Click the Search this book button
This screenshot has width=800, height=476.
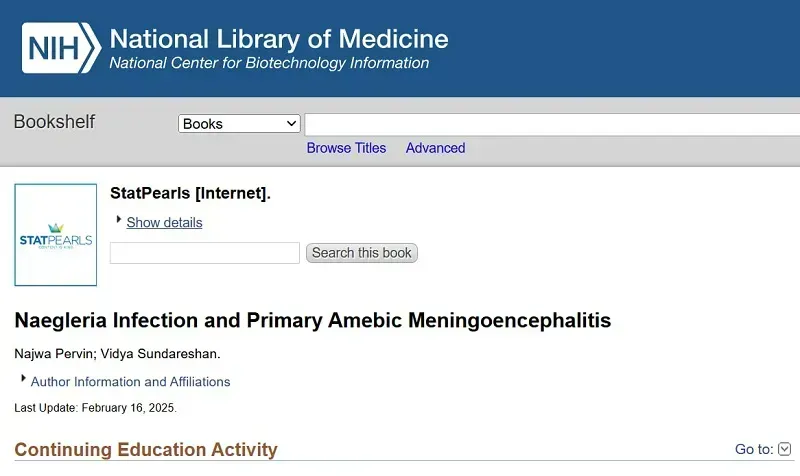click(362, 253)
